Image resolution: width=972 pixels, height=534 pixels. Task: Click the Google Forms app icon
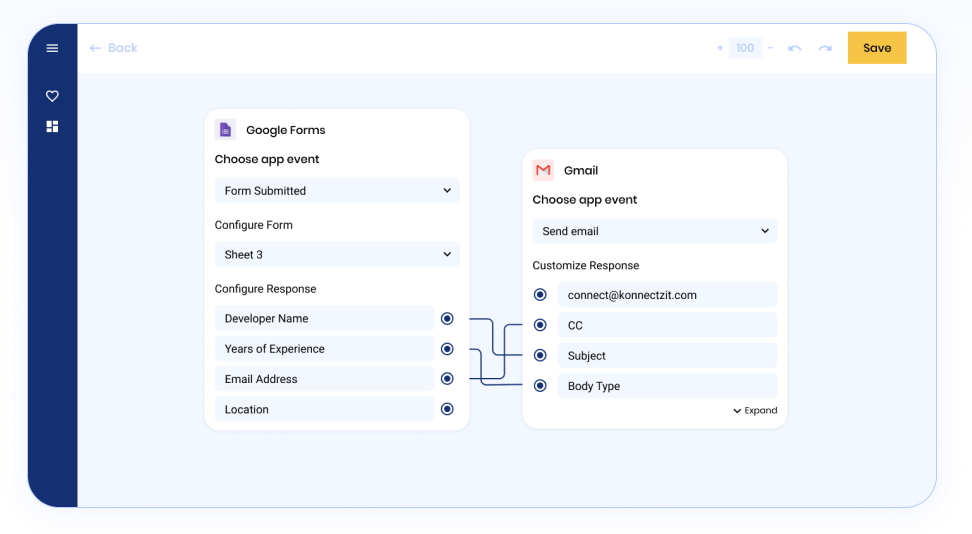pyautogui.click(x=225, y=130)
